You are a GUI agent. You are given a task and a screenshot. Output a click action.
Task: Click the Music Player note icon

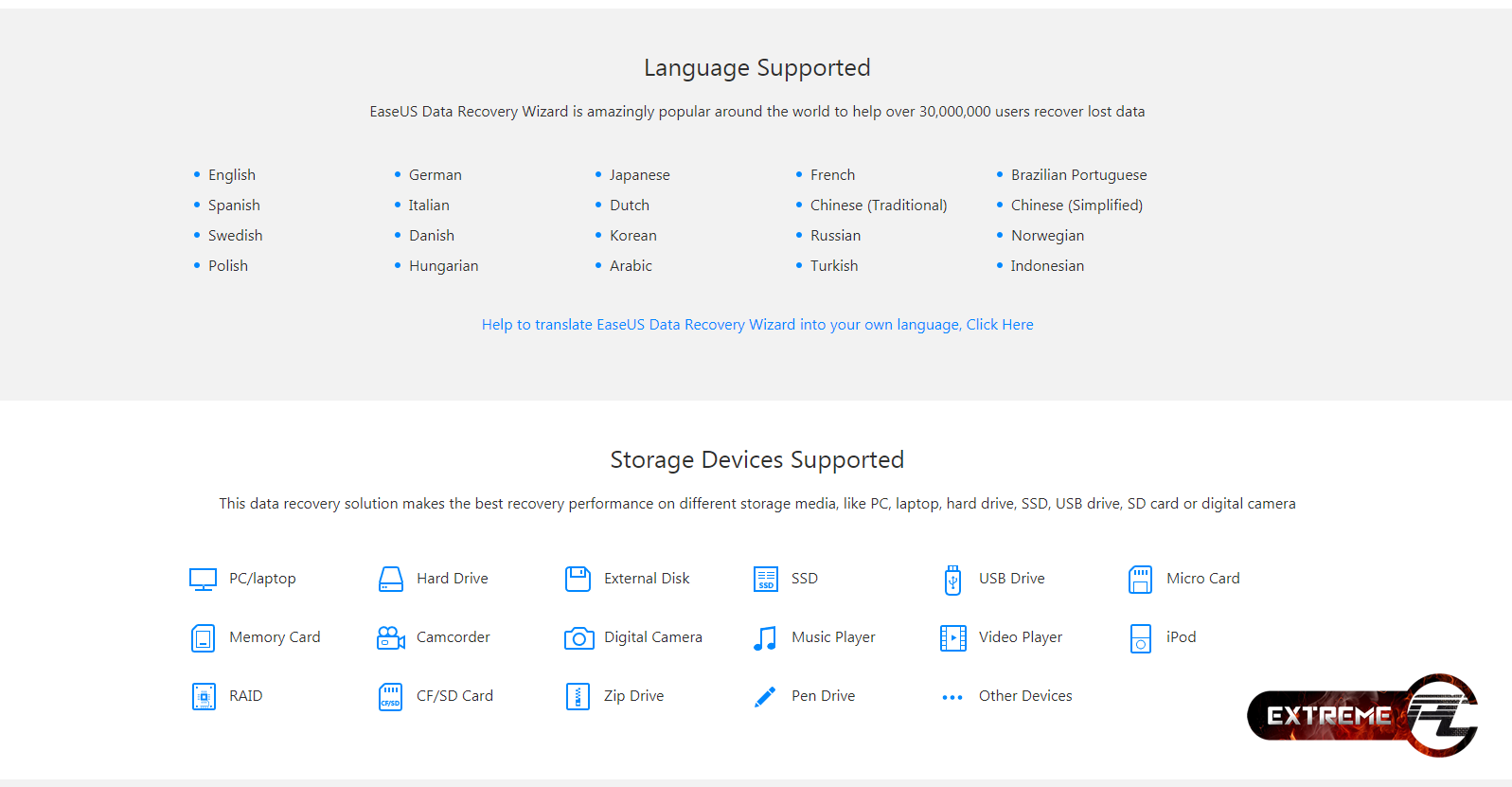pyautogui.click(x=765, y=638)
